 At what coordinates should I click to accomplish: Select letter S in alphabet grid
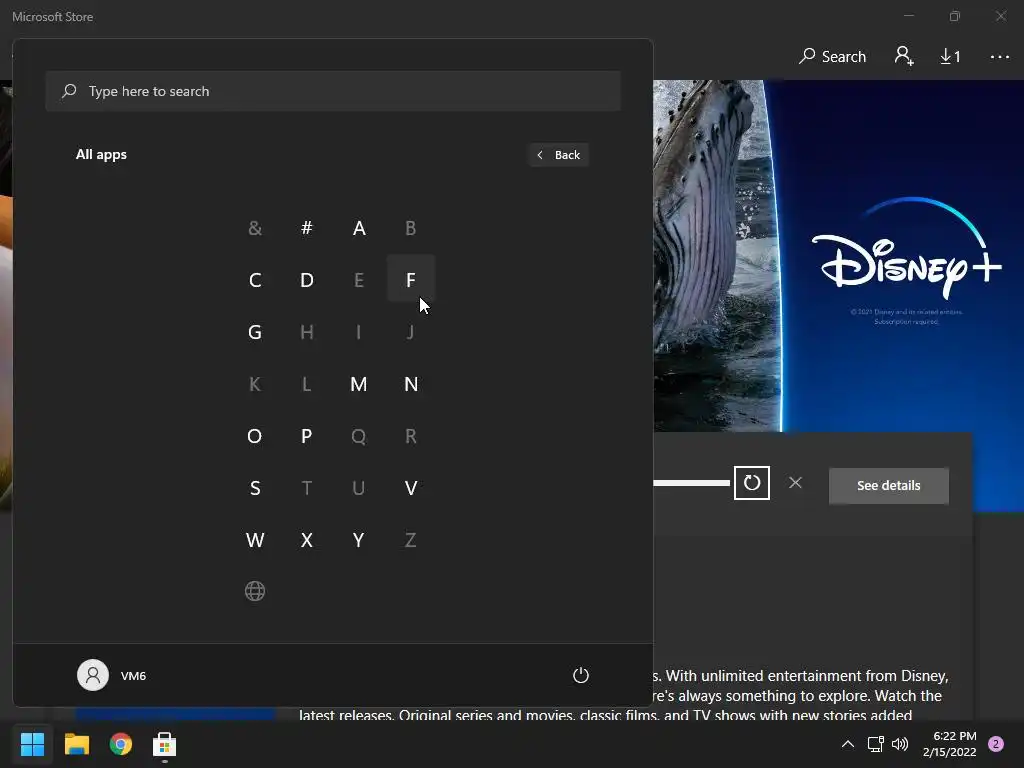(255, 488)
